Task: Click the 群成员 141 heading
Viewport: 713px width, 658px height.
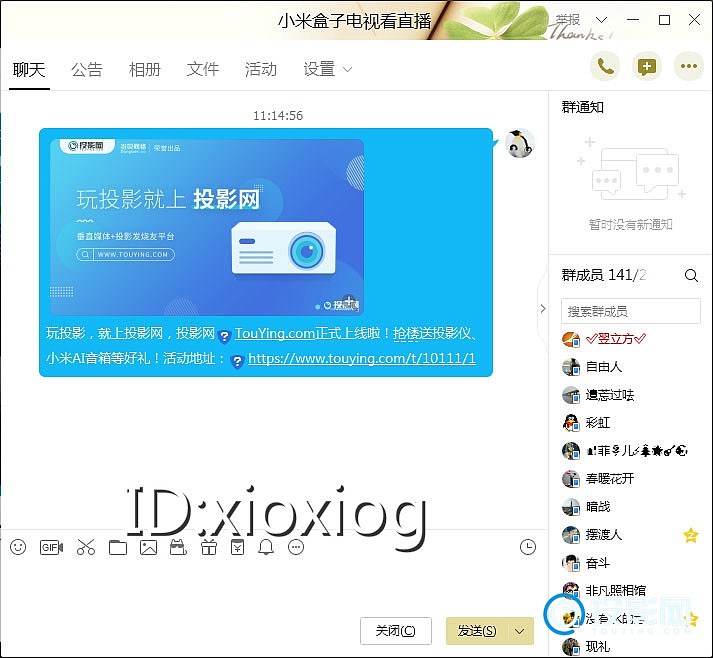Action: tap(603, 275)
